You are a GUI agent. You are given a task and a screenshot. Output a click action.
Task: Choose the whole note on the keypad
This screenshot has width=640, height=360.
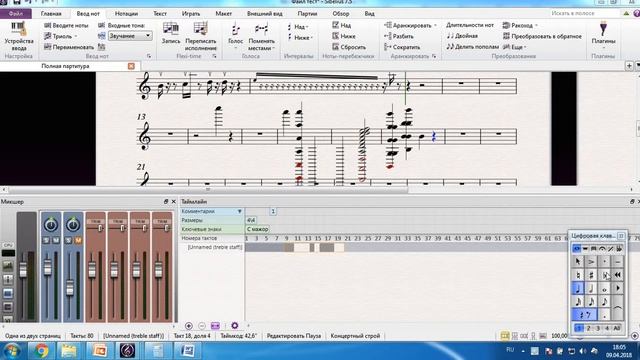pos(604,289)
